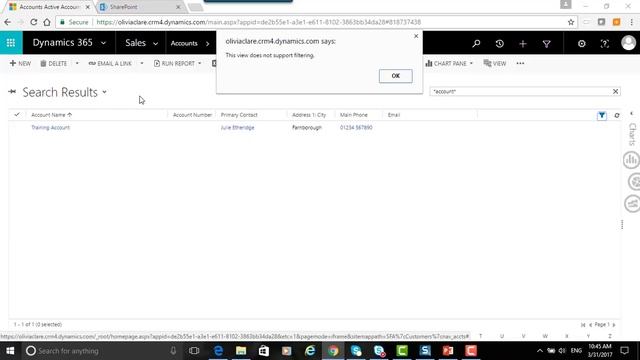The image size is (640, 360).
Task: Open Edge browser from the taskbar
Action: [218, 351]
